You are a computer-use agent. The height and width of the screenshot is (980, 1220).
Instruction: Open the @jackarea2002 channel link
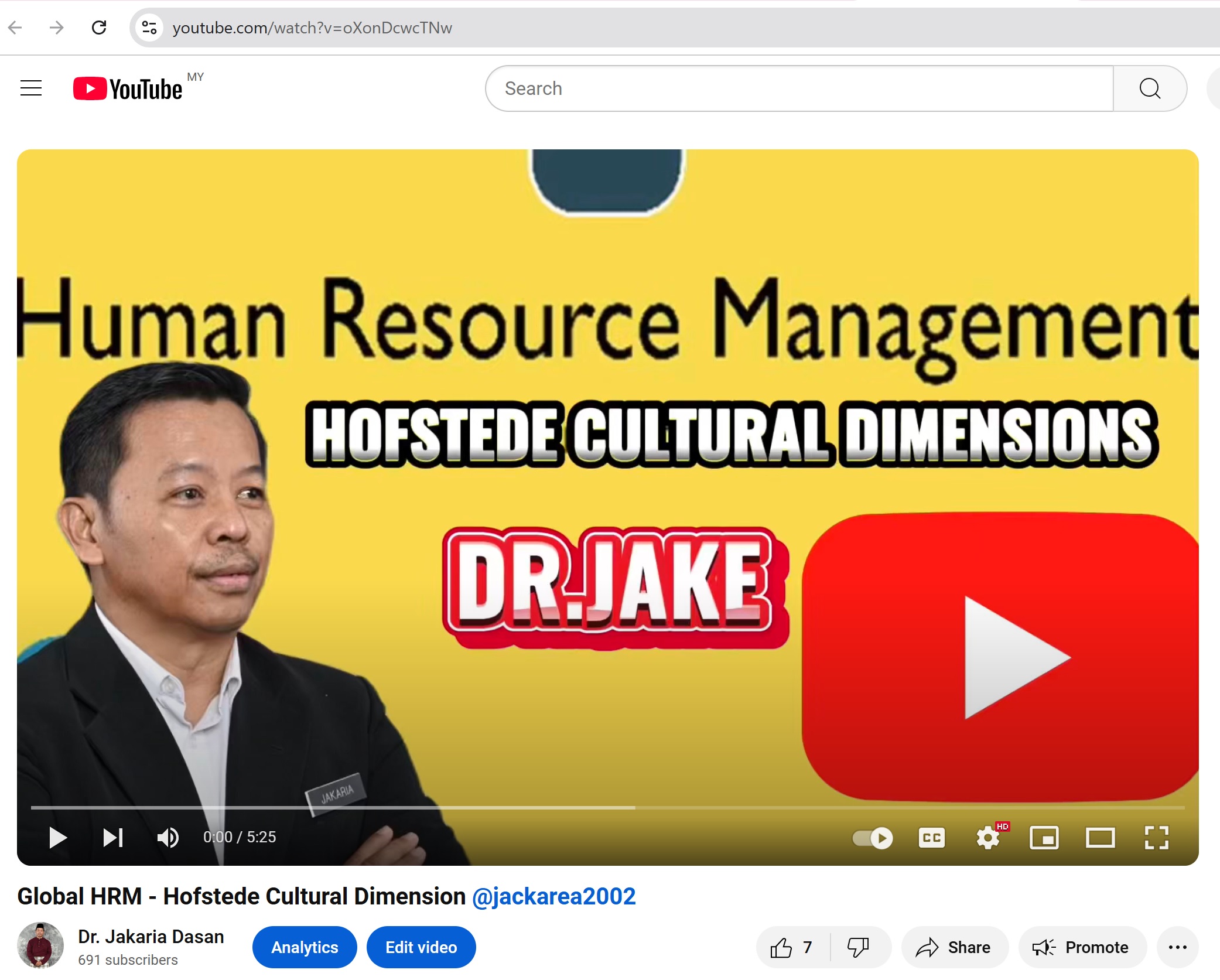pos(553,896)
